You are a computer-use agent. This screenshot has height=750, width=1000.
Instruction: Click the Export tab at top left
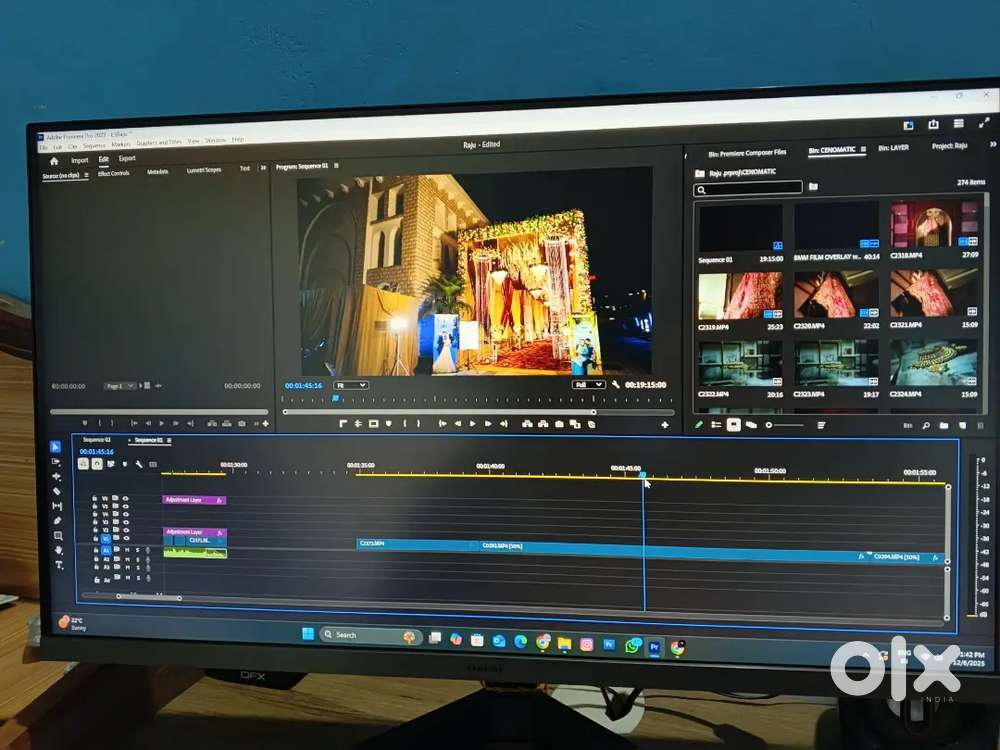126,159
